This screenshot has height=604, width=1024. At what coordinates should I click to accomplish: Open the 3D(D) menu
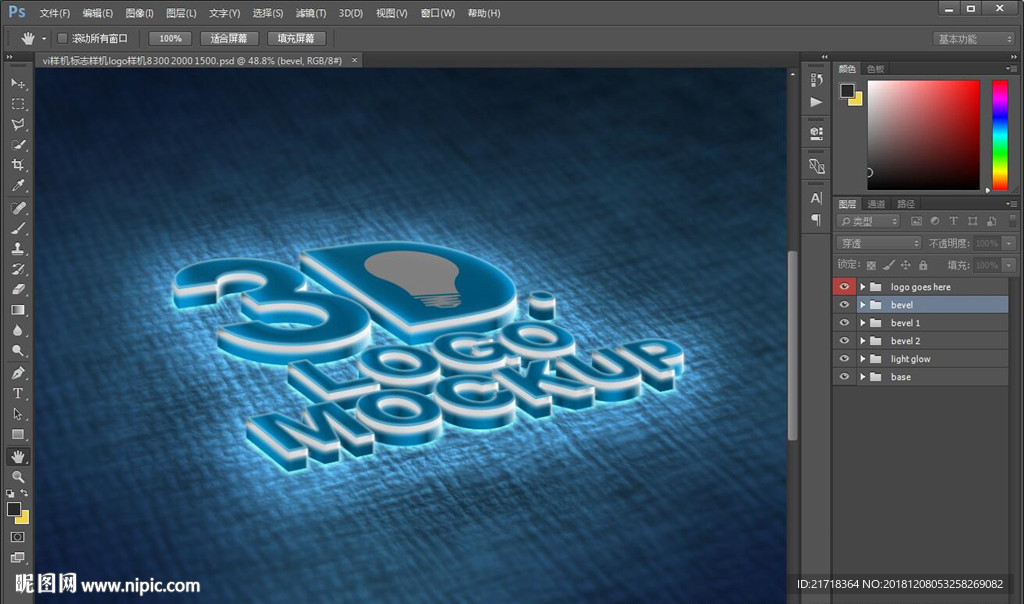tap(351, 13)
